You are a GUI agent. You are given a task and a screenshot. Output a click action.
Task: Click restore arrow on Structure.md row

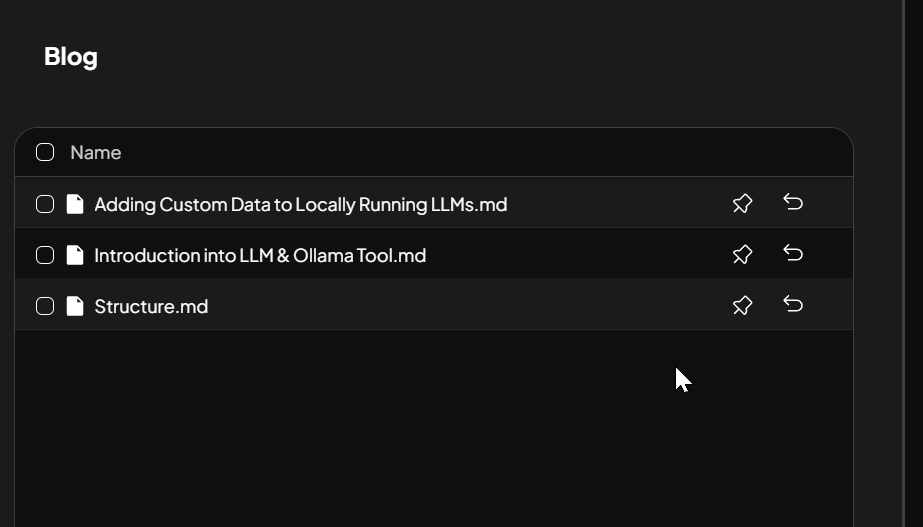[793, 305]
